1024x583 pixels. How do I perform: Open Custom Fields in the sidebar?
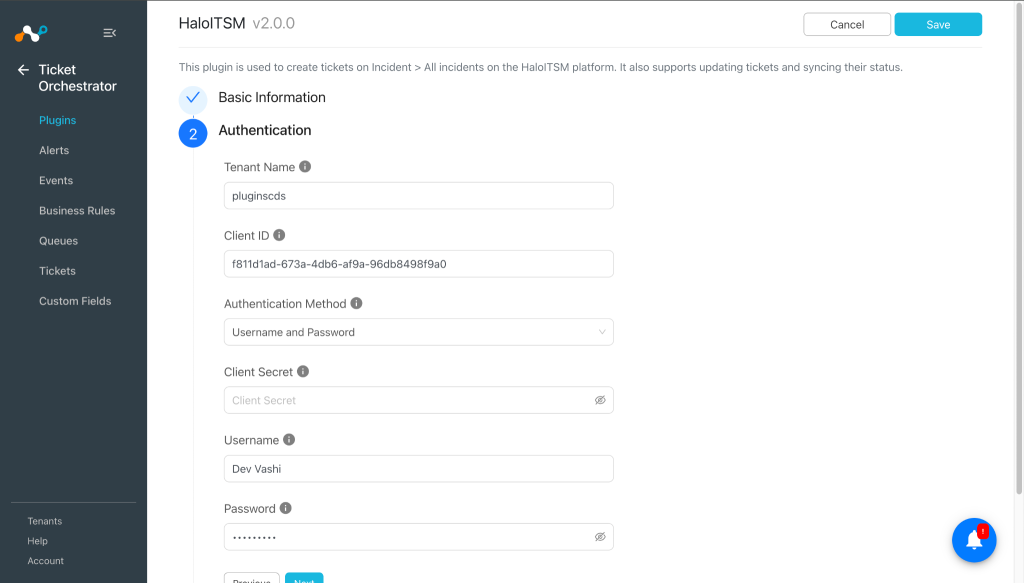(74, 301)
